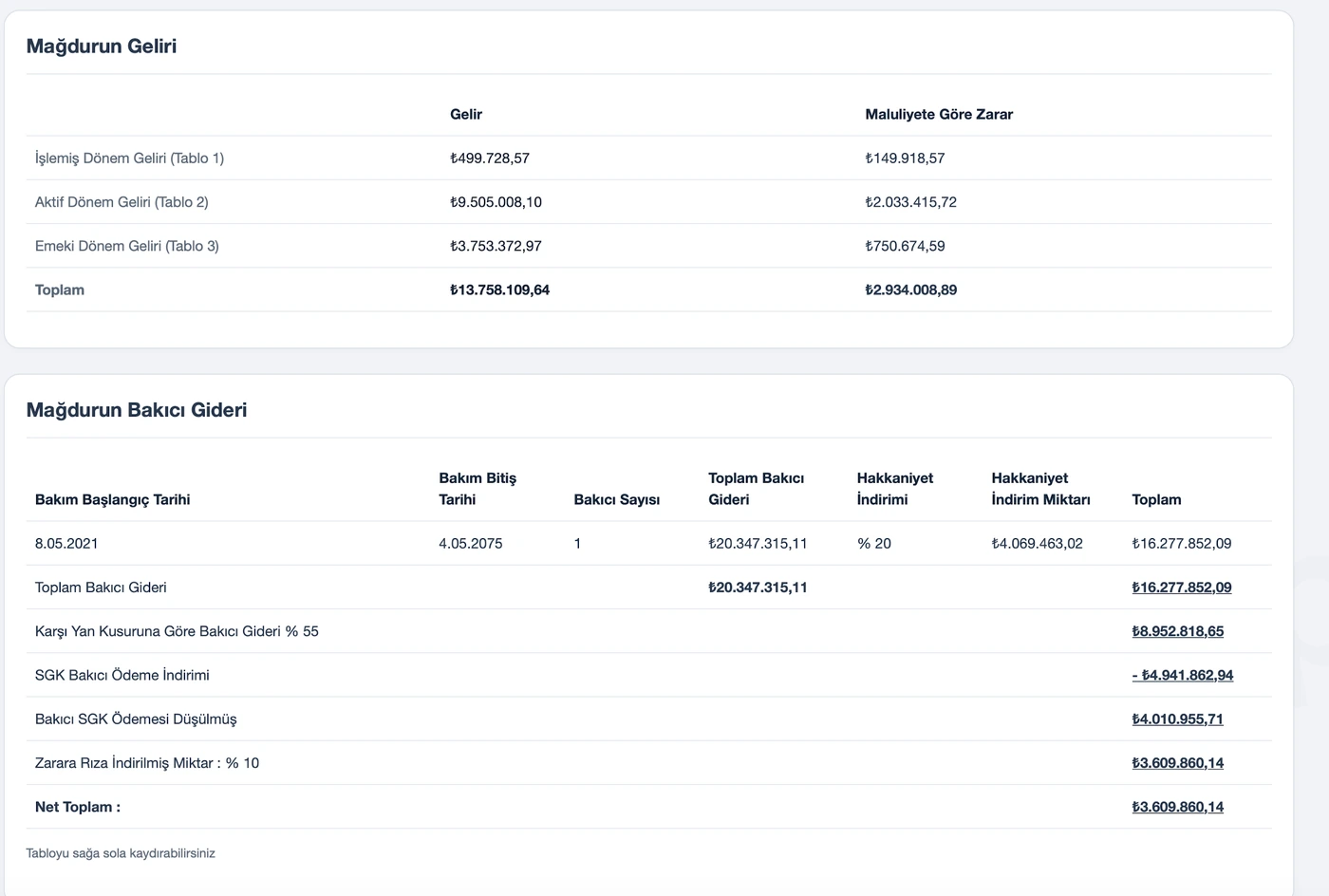Click the "Toplam Bakıcı Gideri" column header

pyautogui.click(x=757, y=489)
